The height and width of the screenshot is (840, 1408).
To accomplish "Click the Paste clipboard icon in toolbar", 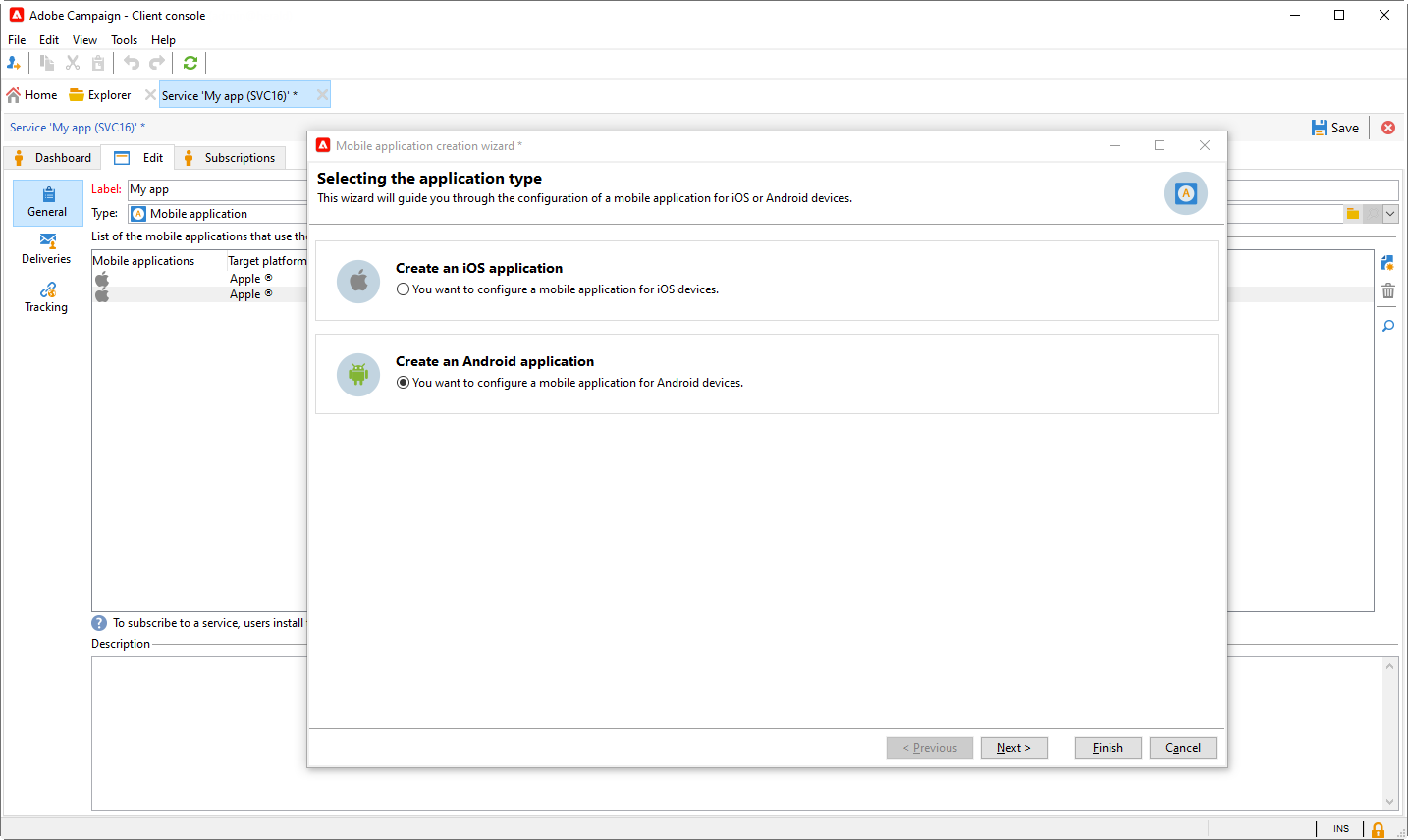I will pos(98,63).
